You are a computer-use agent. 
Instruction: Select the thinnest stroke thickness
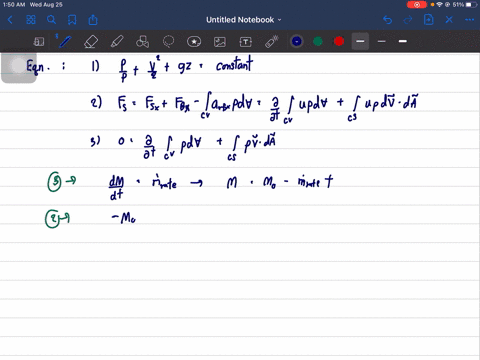coord(382,41)
